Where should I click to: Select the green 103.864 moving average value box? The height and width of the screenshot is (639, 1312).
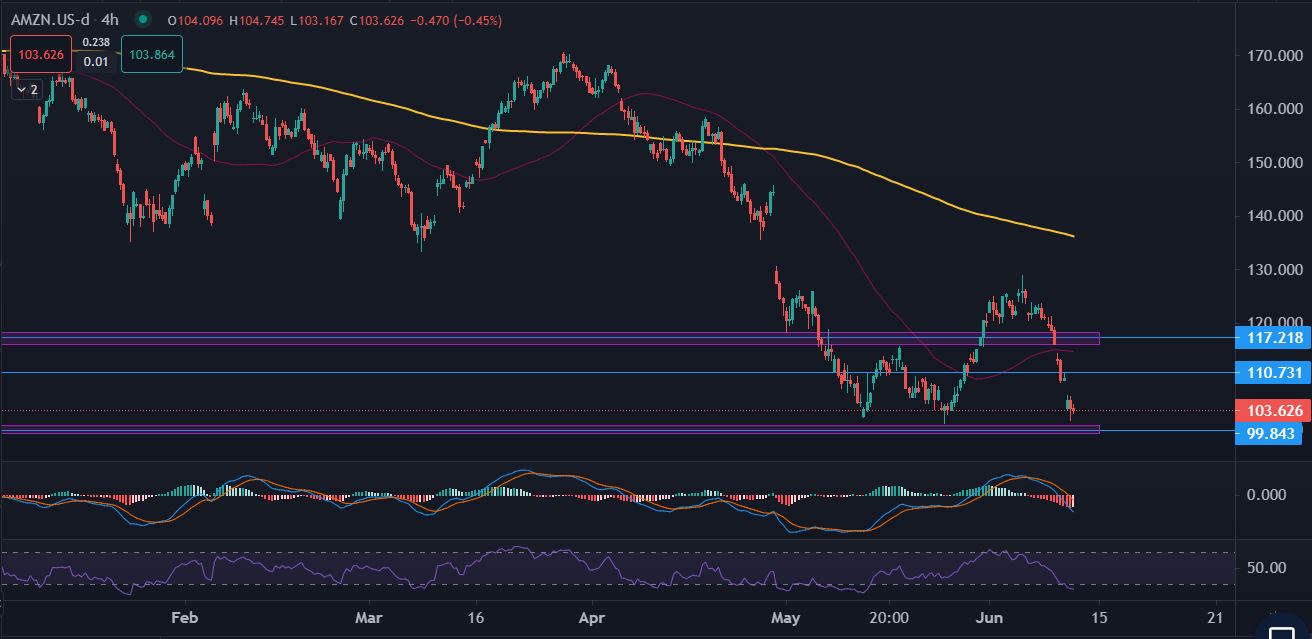(x=151, y=54)
